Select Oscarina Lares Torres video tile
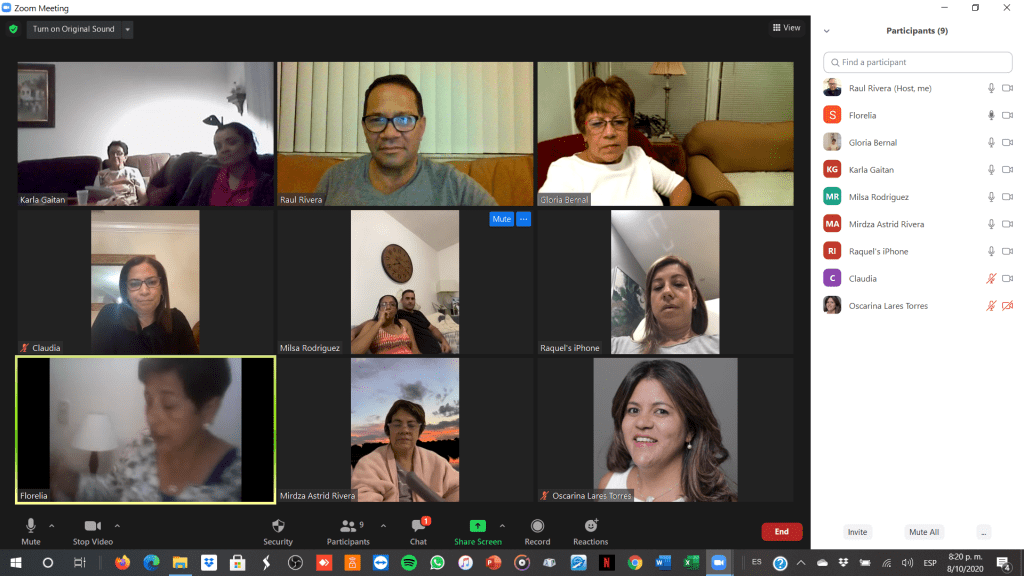 coord(665,430)
